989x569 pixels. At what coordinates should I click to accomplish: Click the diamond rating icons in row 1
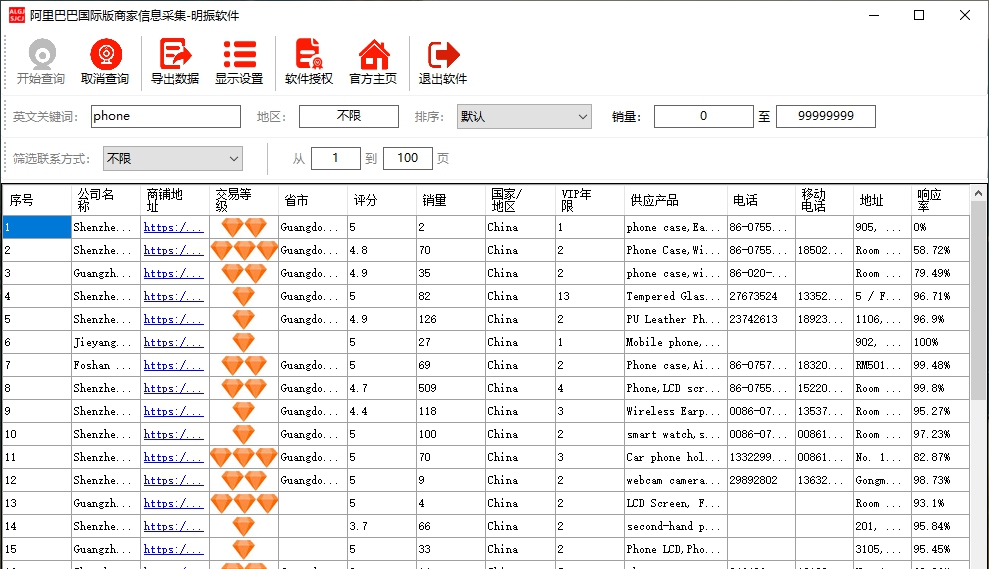[243, 227]
